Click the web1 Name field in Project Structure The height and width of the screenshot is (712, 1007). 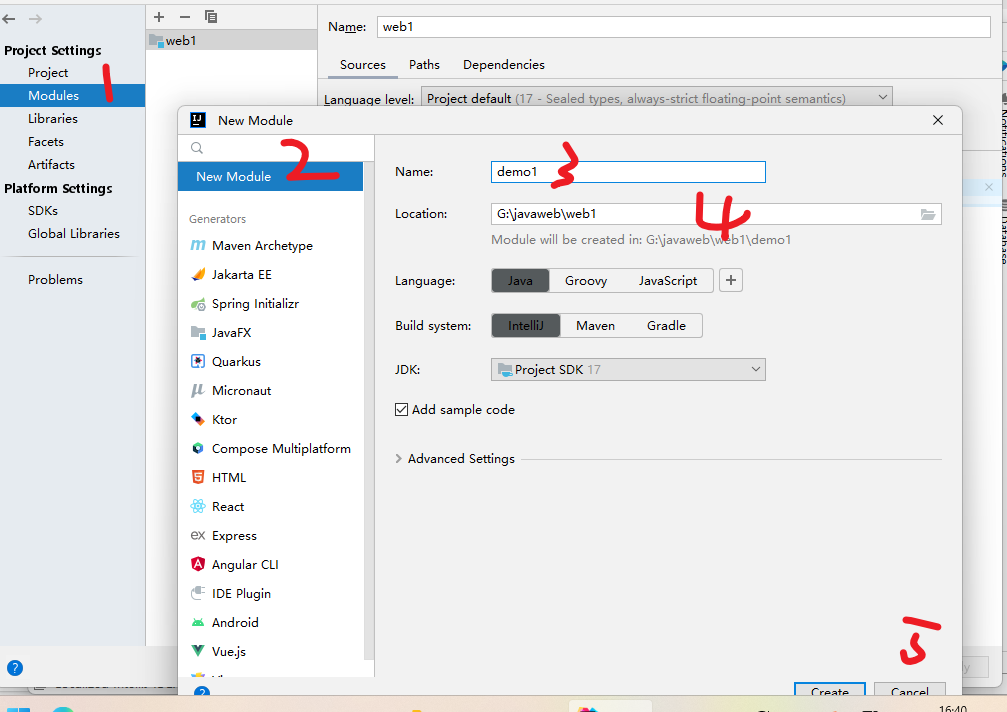pyautogui.click(x=683, y=27)
